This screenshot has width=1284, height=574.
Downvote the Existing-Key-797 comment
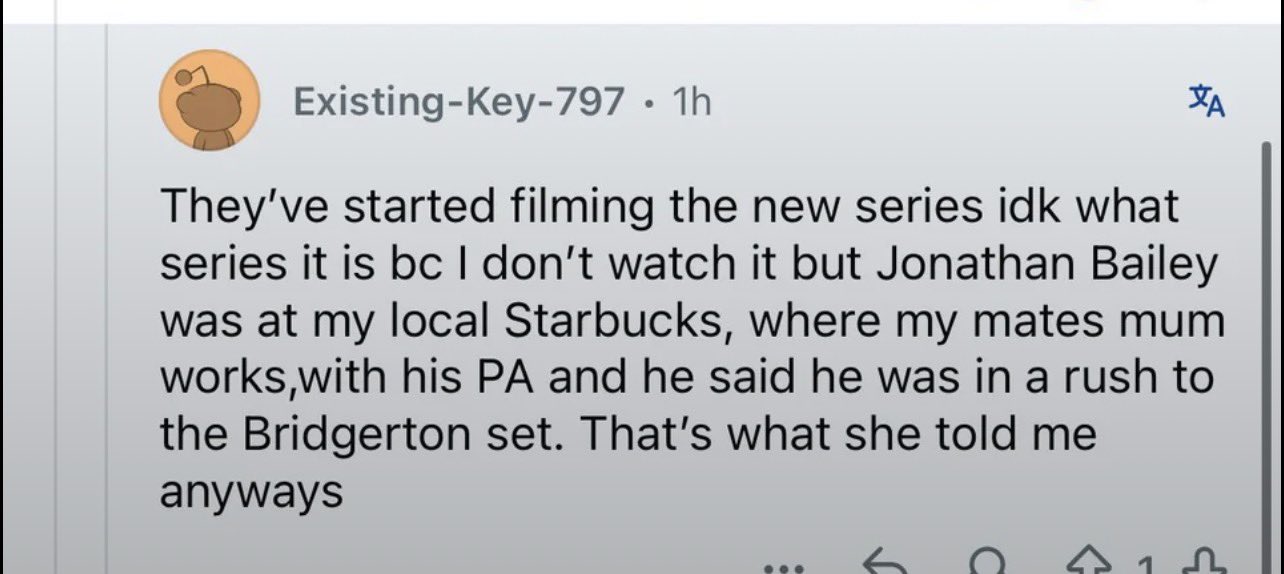click(x=1205, y=566)
